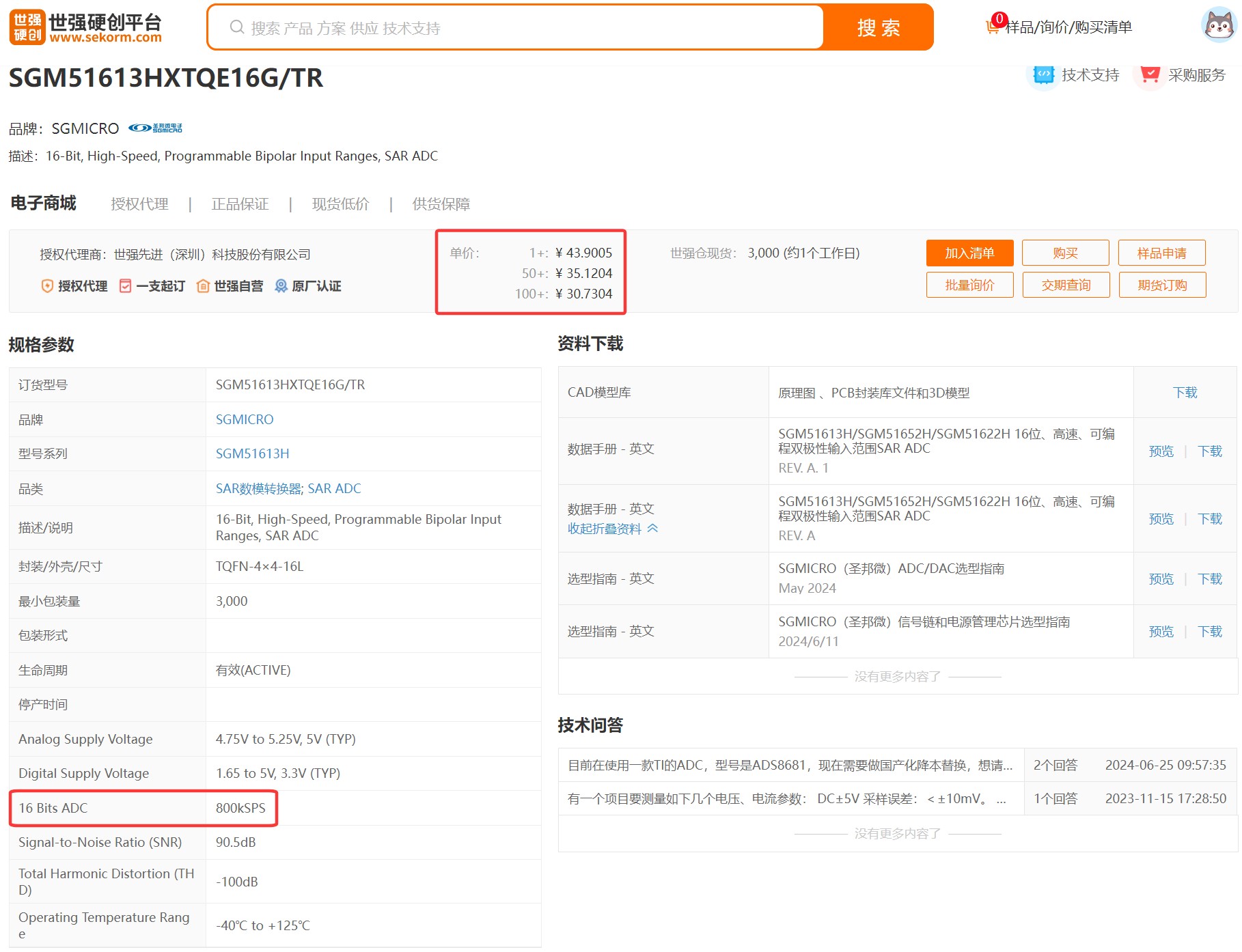The width and height of the screenshot is (1242, 952).
Task: Click the 原厂认证 badge icon
Action: 280,286
